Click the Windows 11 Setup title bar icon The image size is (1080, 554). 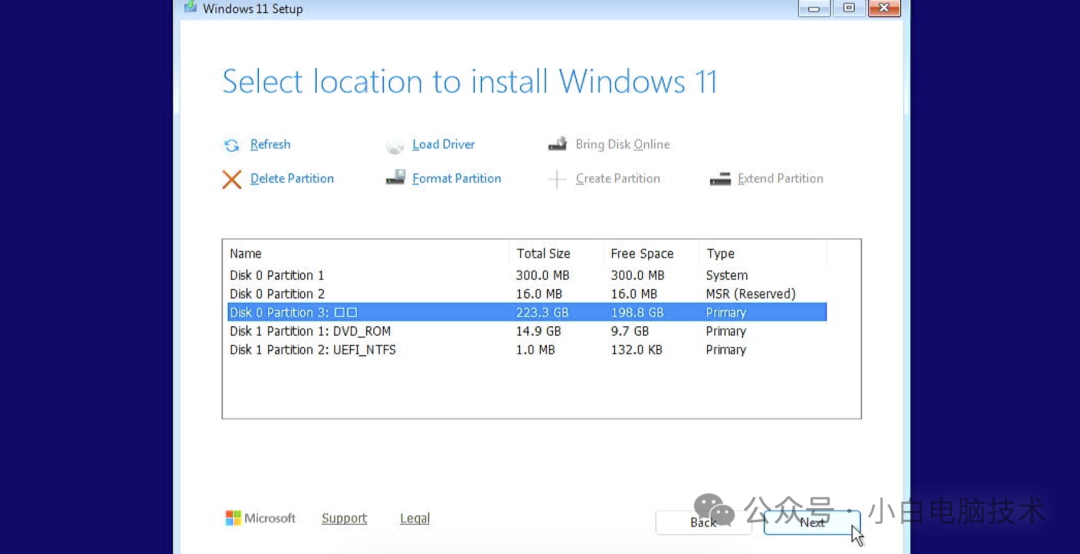(x=190, y=8)
